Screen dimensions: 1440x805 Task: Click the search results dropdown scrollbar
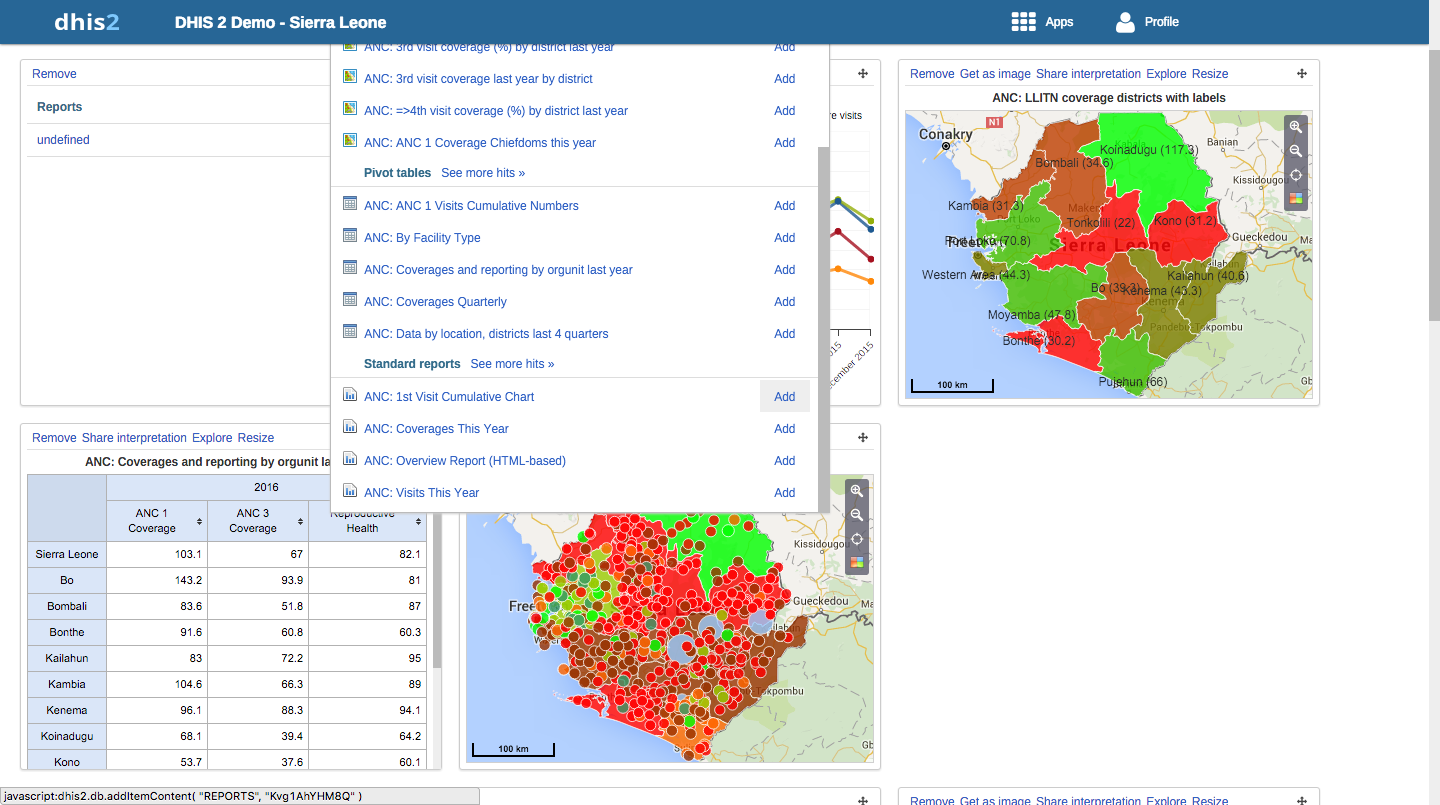[823, 330]
